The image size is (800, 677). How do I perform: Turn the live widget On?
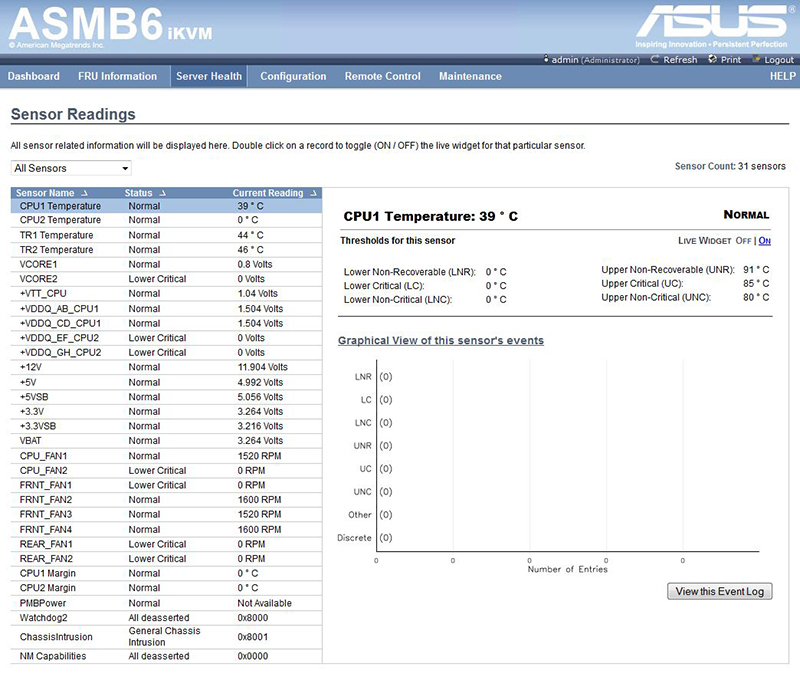coord(764,240)
